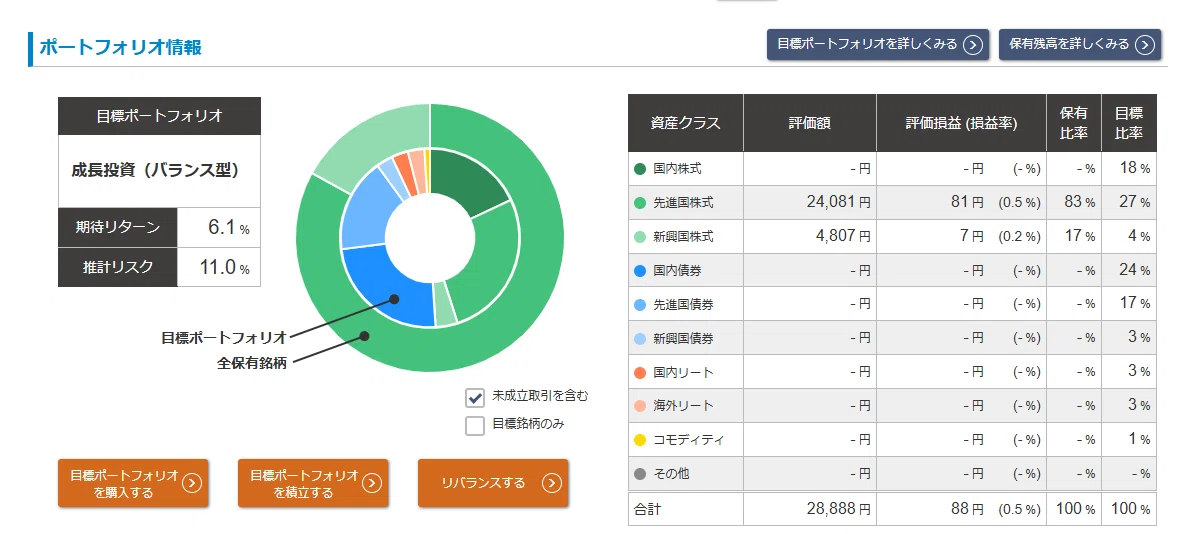
Task: Click 17% holding ratio of 新興国株式
Action: point(1074,237)
